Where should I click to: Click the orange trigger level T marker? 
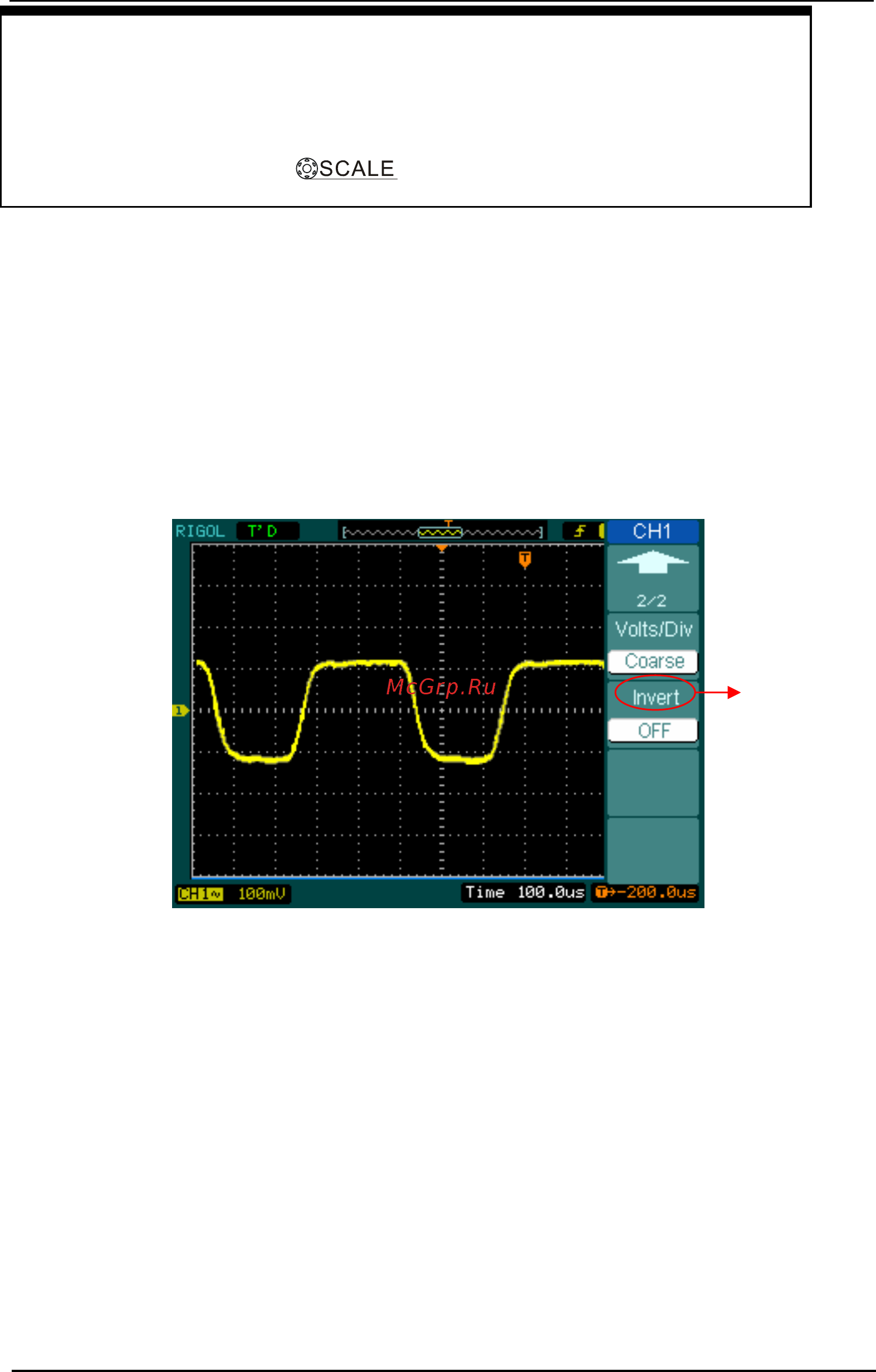coord(525,560)
